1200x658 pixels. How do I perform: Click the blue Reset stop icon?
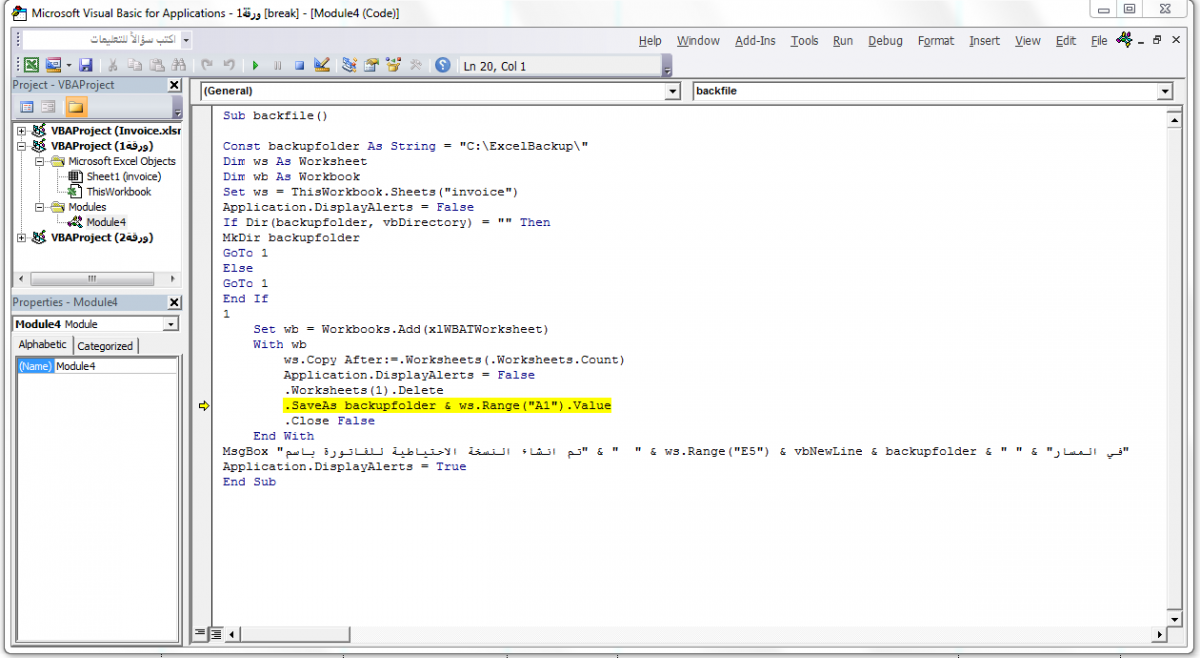tap(299, 65)
